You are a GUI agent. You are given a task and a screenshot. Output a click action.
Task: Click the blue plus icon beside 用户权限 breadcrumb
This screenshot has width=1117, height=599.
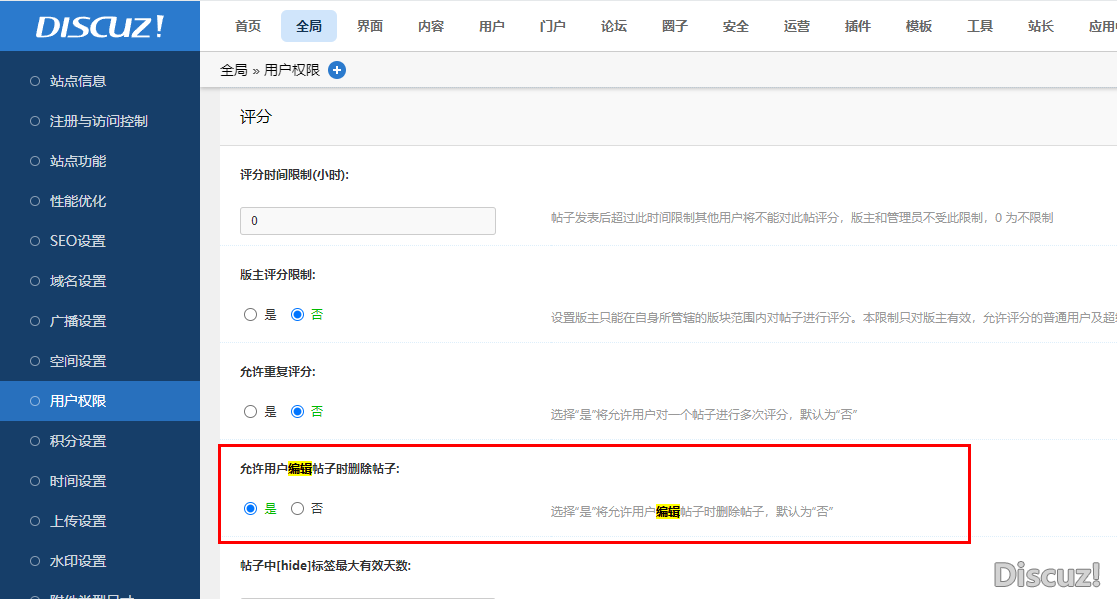click(x=337, y=70)
